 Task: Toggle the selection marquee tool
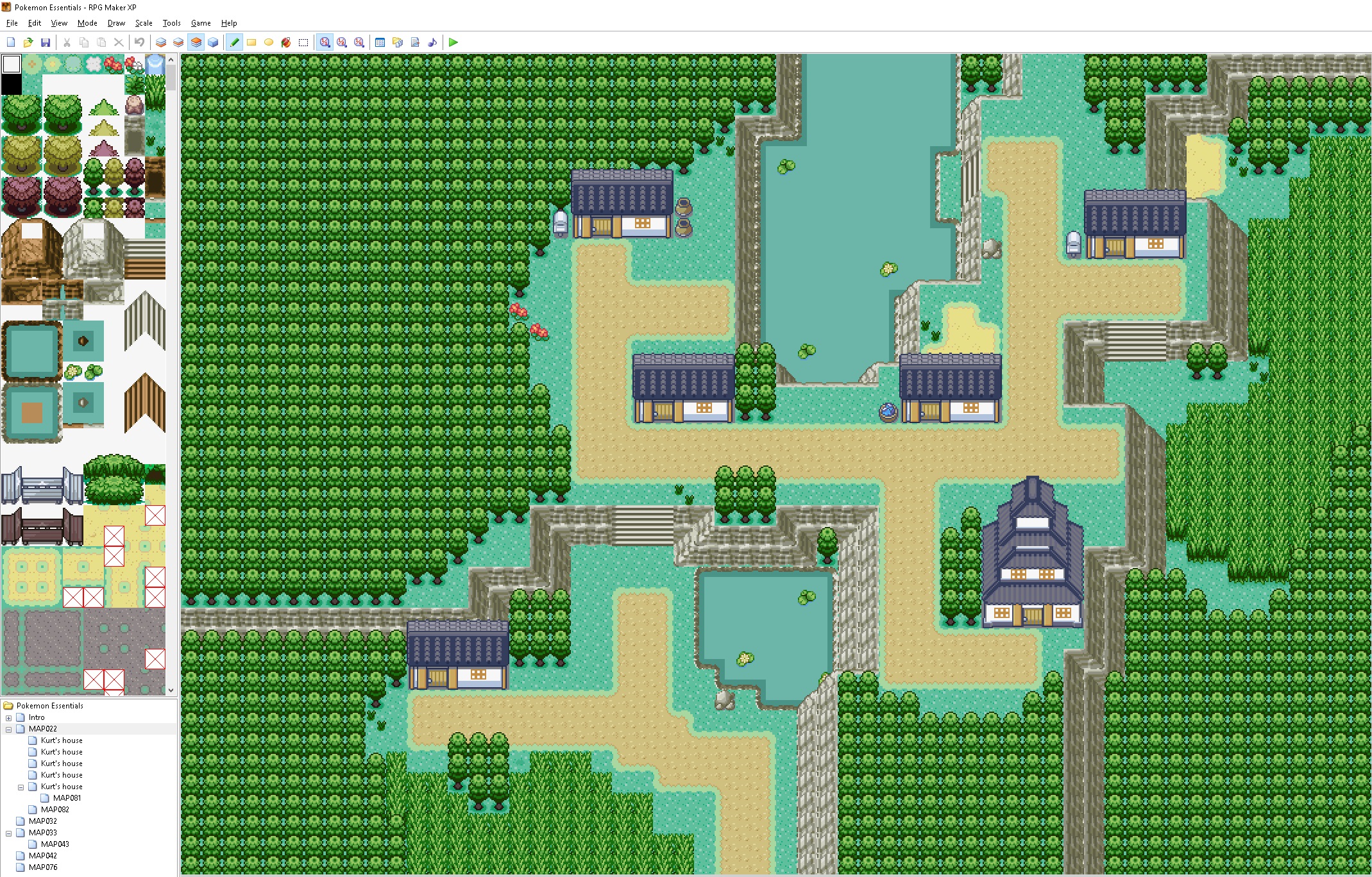(303, 42)
